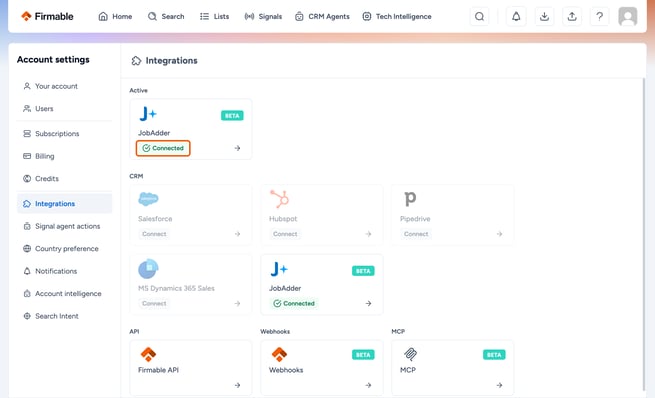
Task: Open arrow on Firmable API card
Action: tap(237, 385)
